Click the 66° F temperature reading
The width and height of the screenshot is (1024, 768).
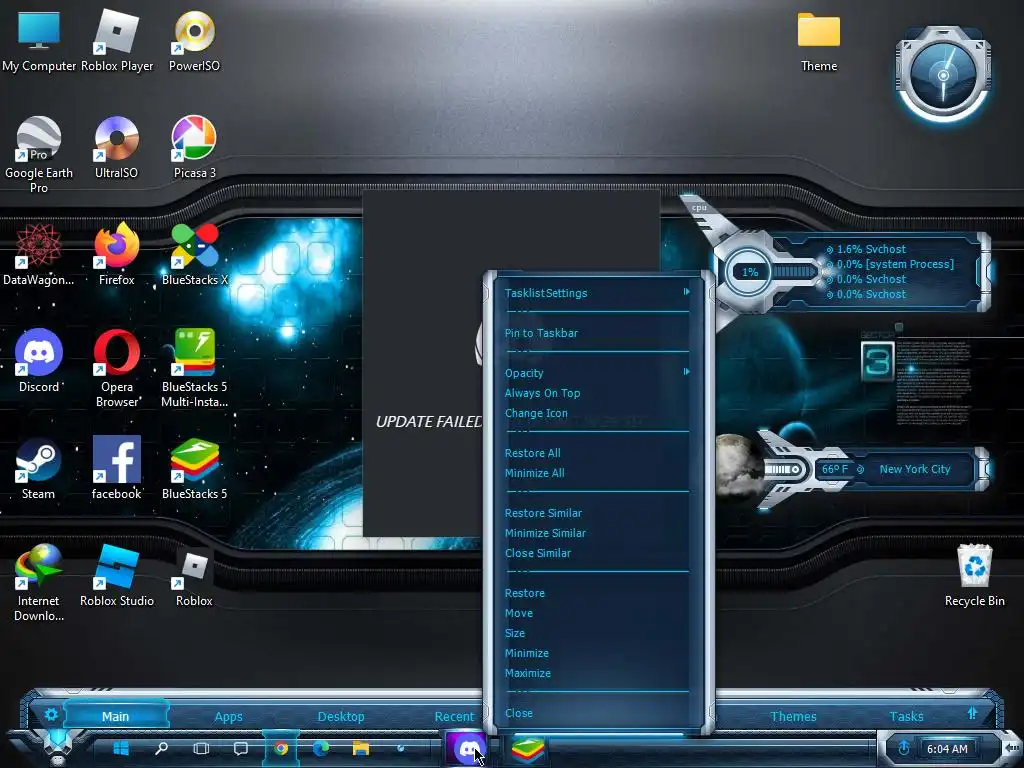[835, 470]
